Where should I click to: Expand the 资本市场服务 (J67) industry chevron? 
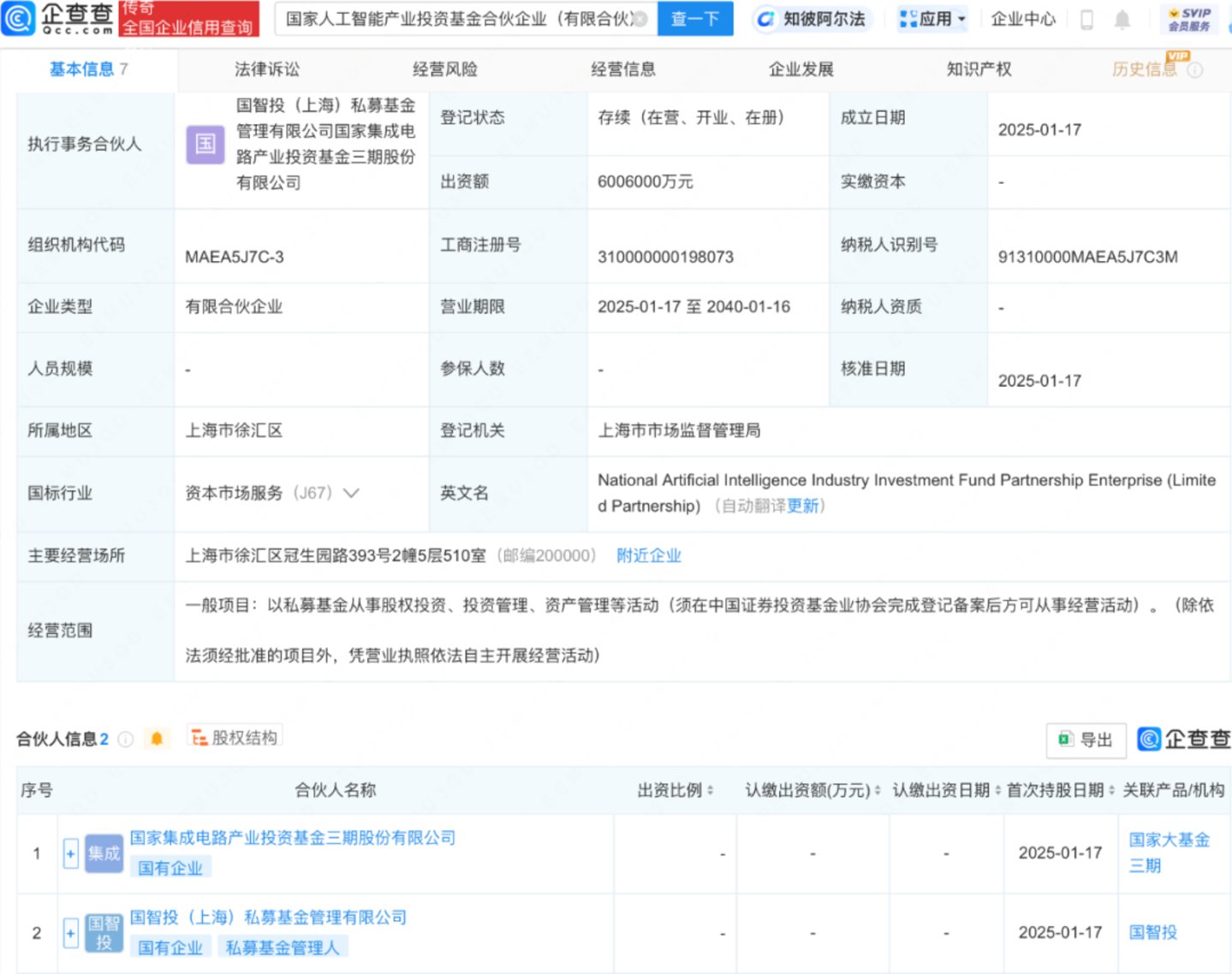351,493
